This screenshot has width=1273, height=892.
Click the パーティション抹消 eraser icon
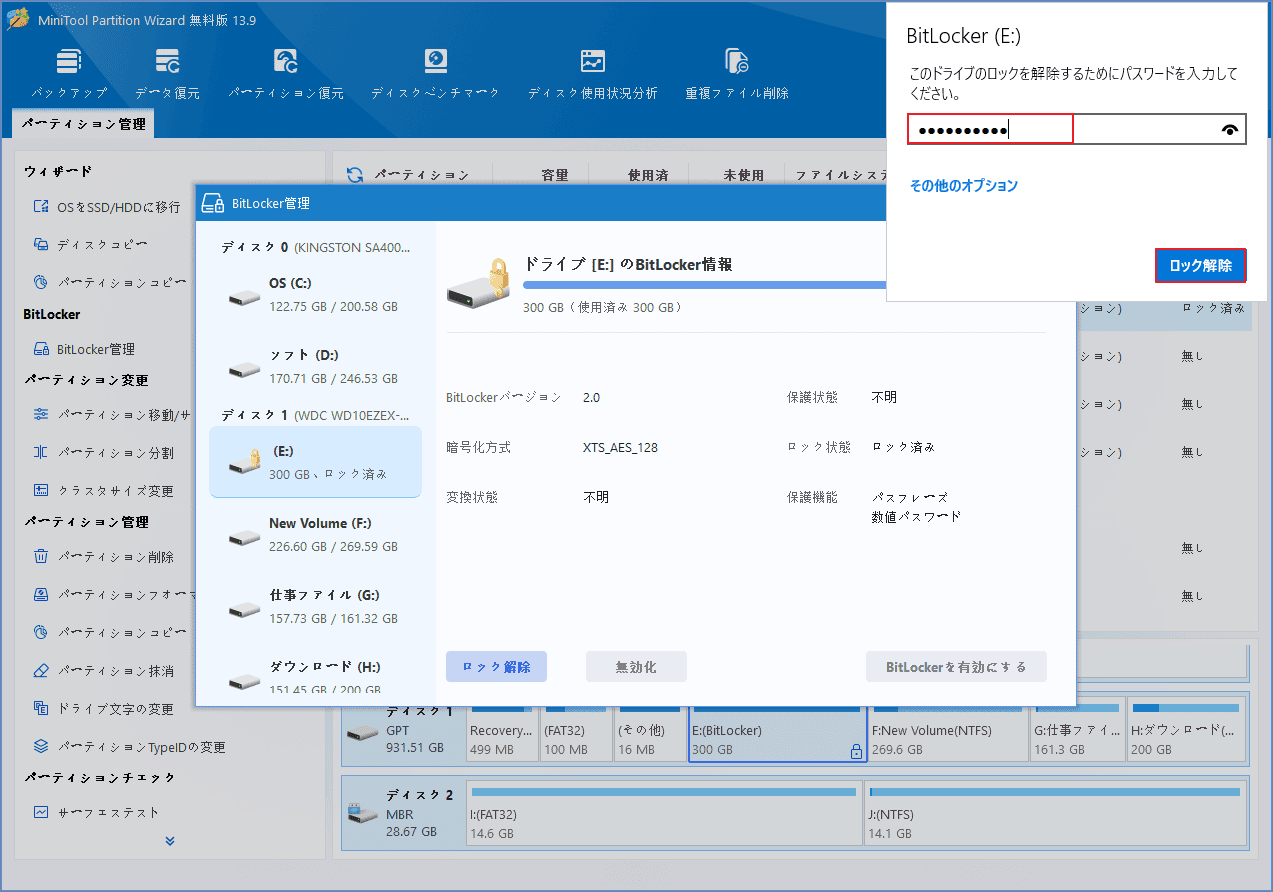pos(41,670)
